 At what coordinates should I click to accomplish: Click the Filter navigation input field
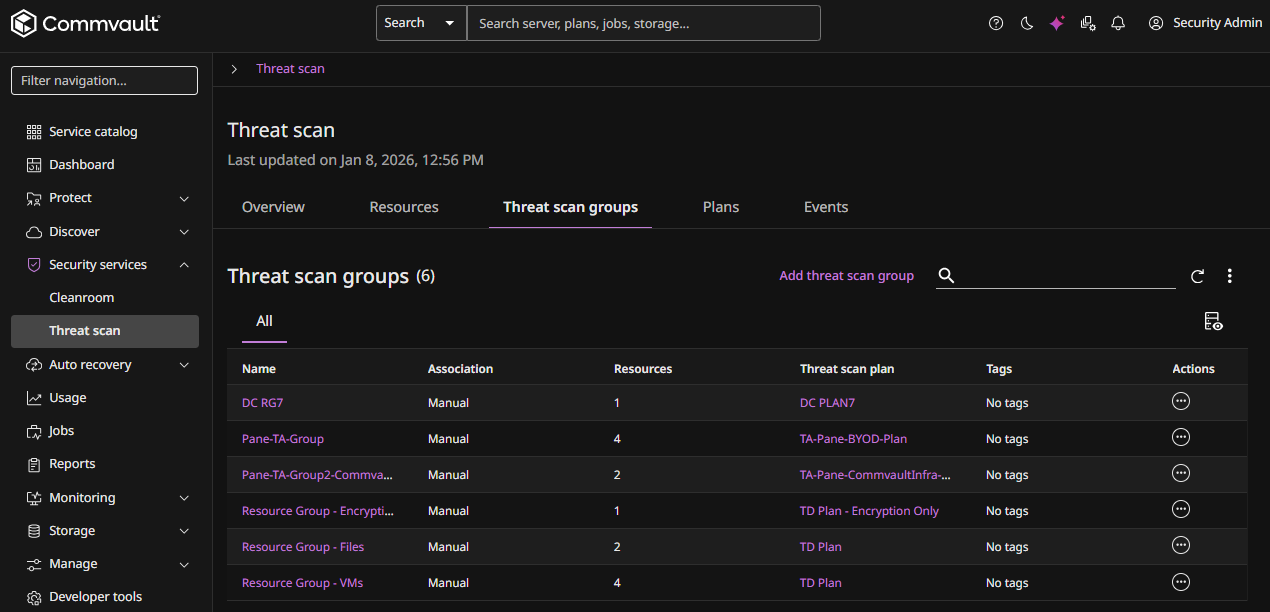click(x=104, y=80)
